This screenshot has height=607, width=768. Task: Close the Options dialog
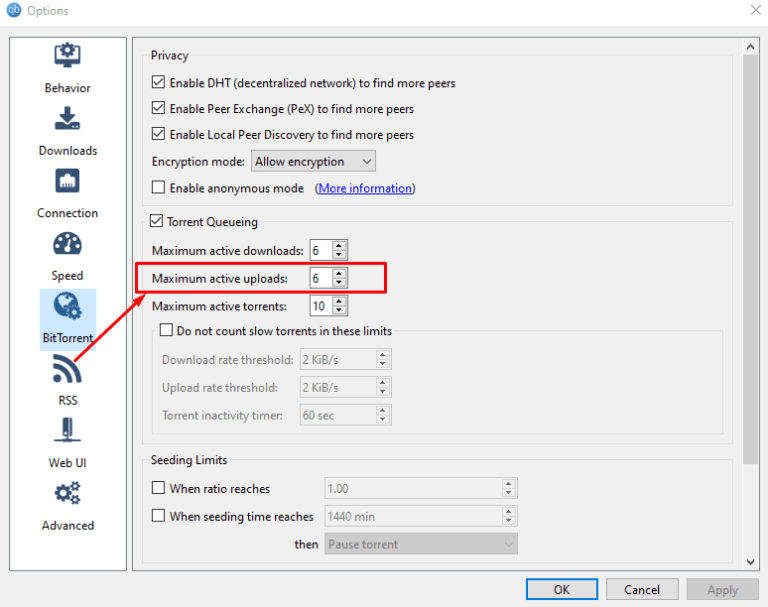[x=756, y=10]
